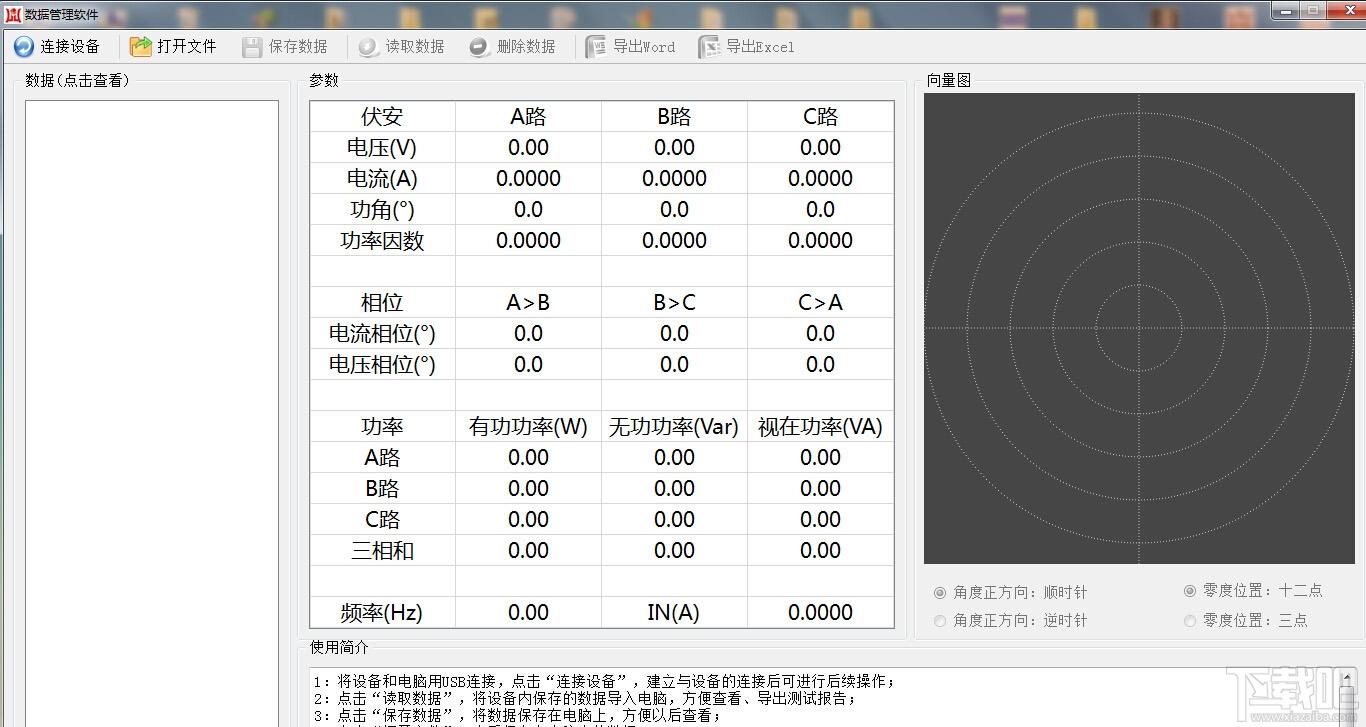Click the 保存数据 toolbar label
1366x727 pixels.
click(x=298, y=46)
